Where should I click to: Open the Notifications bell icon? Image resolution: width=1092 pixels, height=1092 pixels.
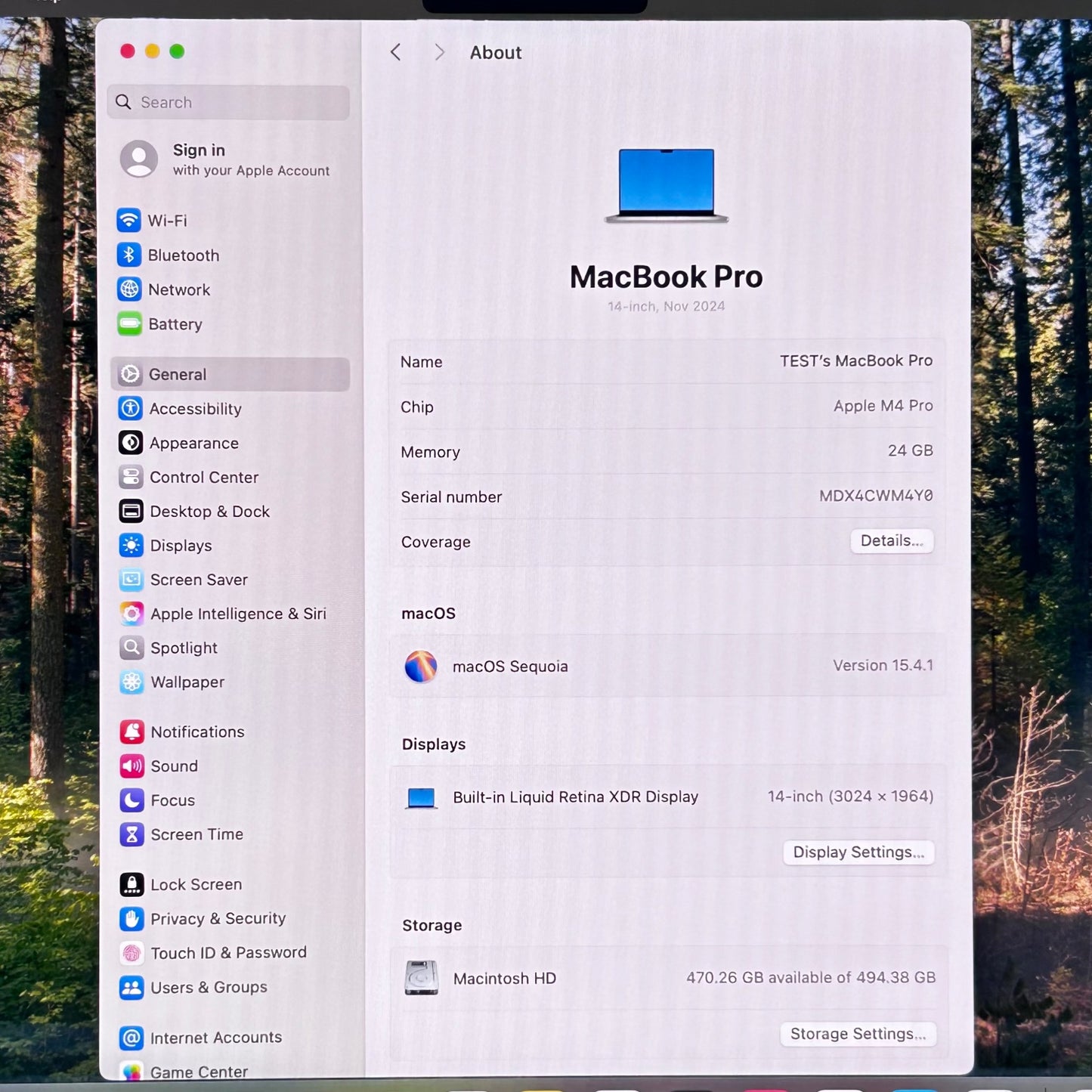tap(131, 732)
